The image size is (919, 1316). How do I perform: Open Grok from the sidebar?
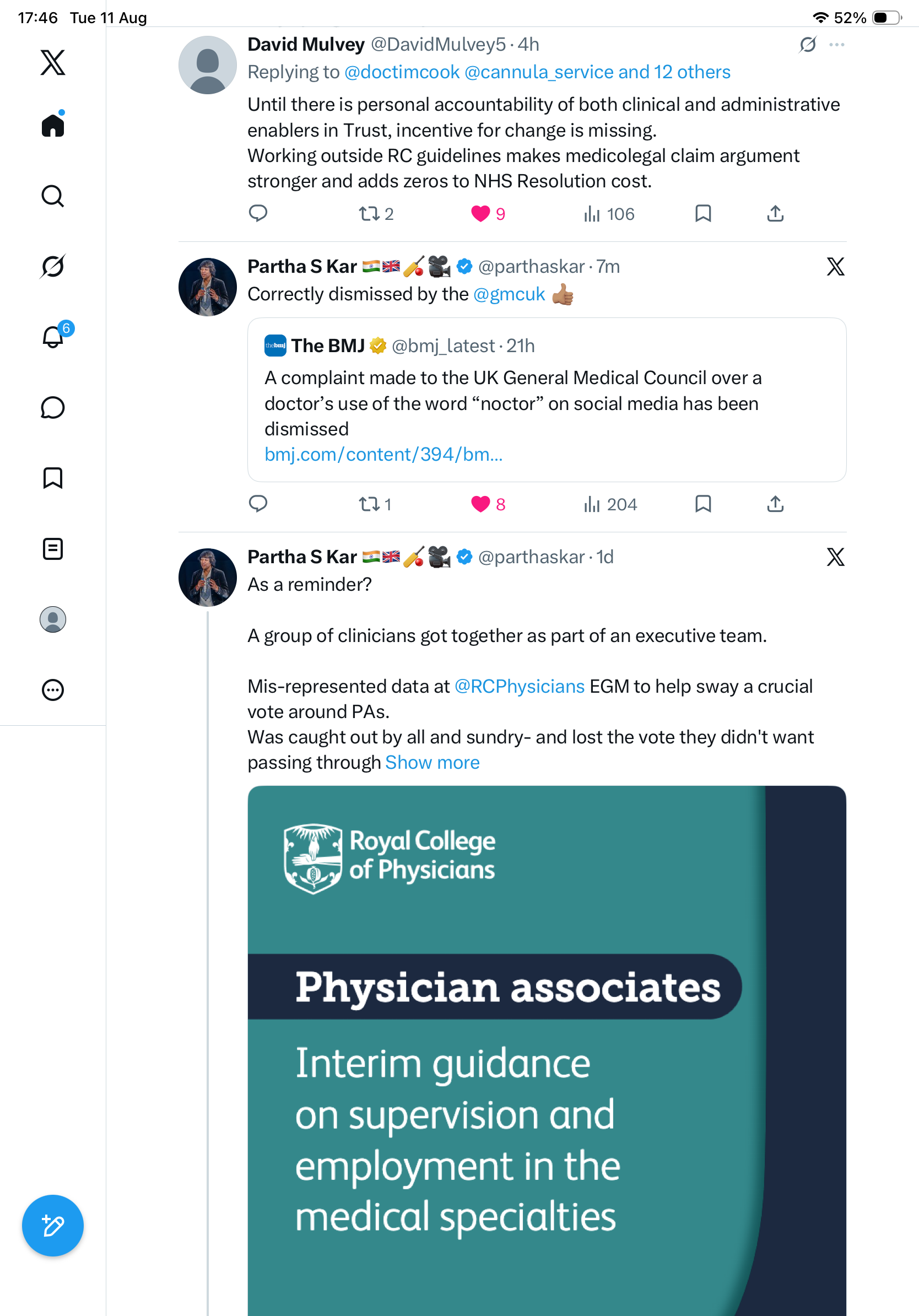click(53, 267)
